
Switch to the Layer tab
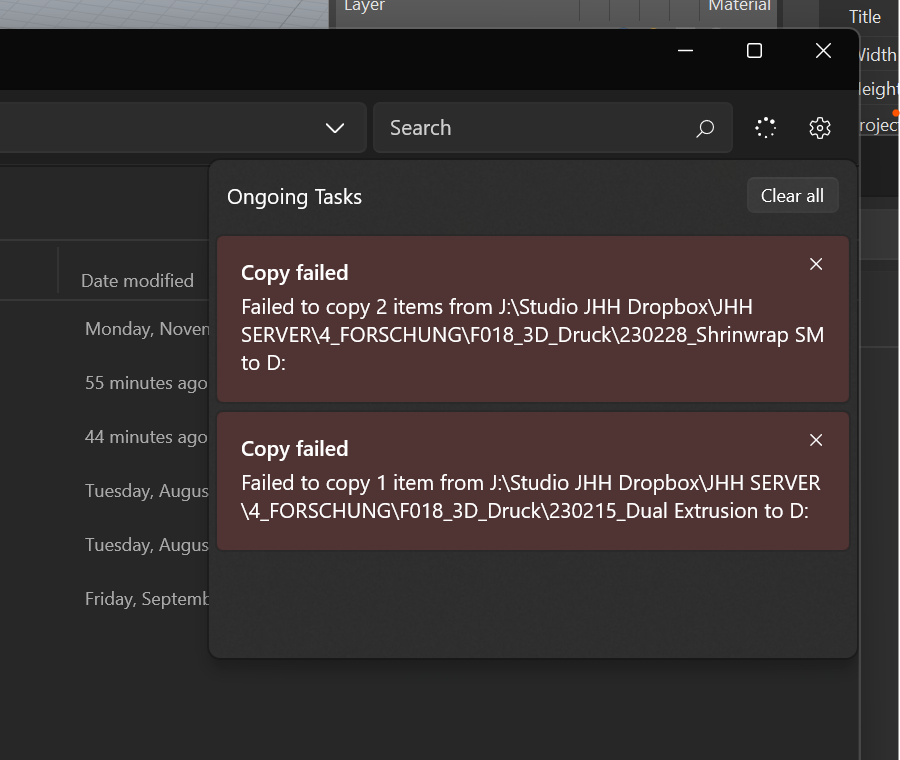(364, 6)
